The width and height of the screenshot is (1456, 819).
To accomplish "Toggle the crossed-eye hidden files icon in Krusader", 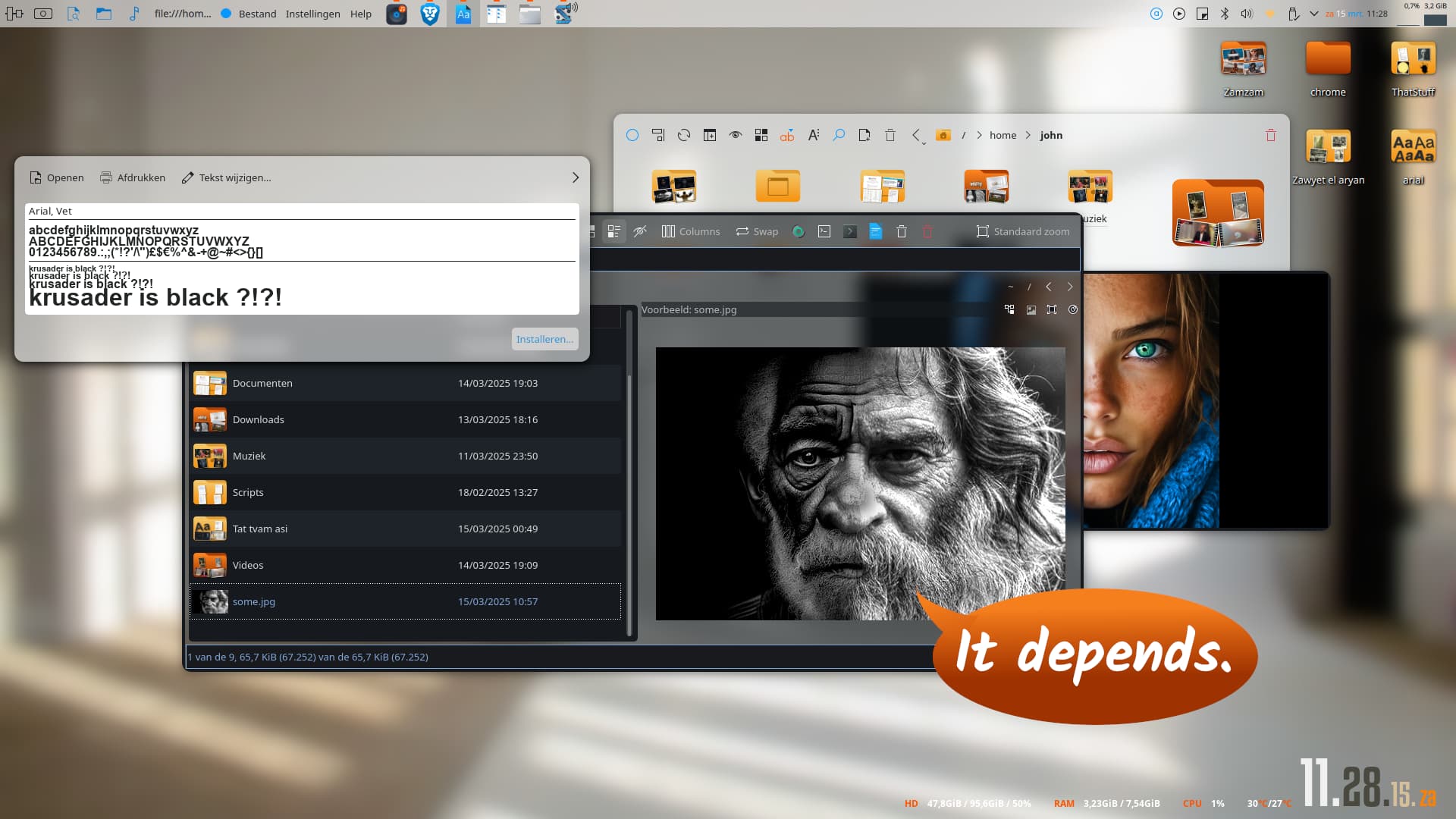I will 640,231.
